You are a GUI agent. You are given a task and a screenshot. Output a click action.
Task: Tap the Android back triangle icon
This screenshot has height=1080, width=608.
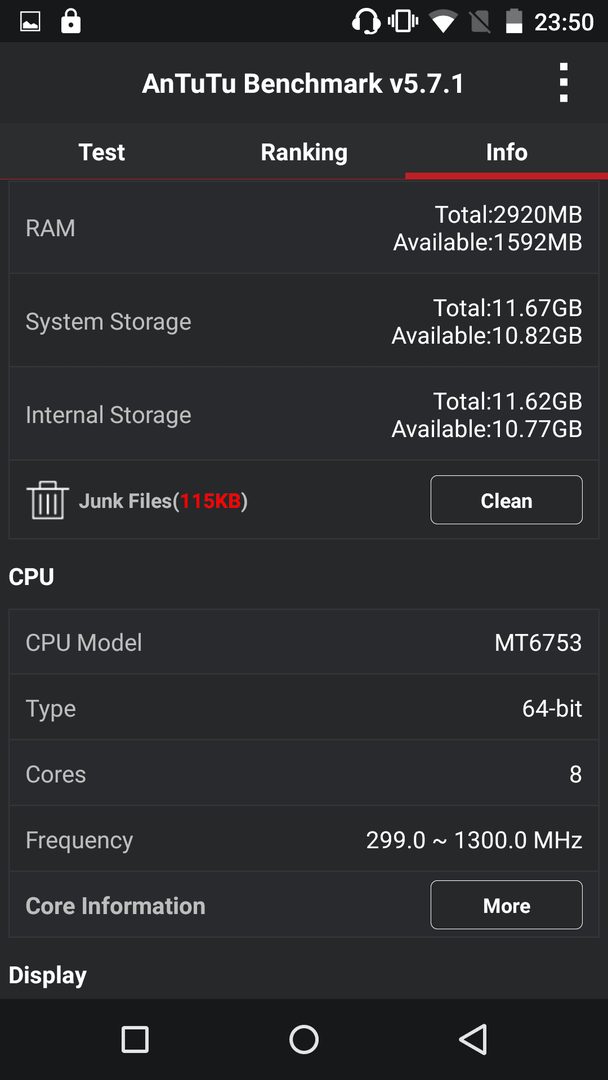click(x=473, y=1039)
